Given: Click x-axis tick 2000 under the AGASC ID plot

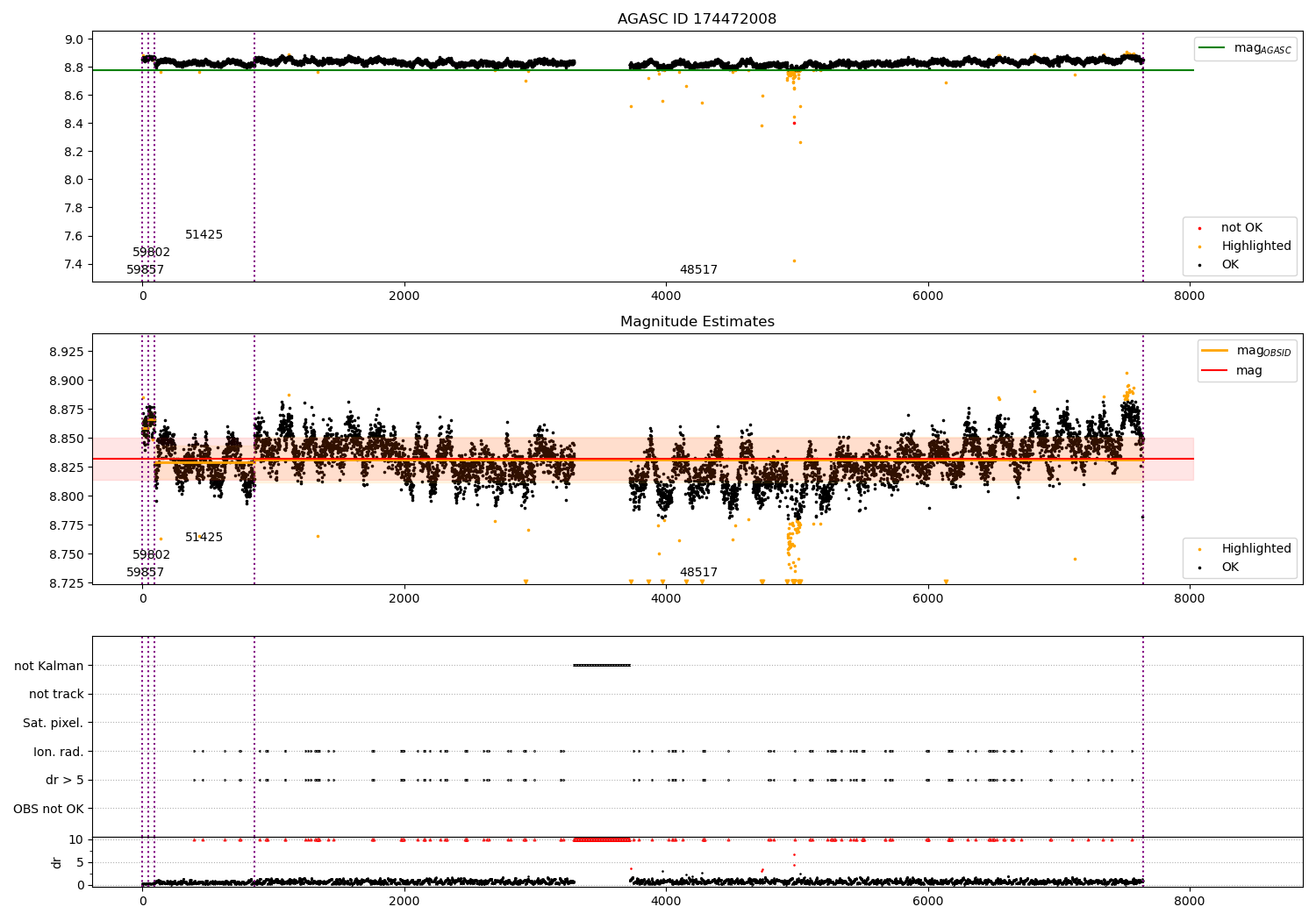Looking at the screenshot, I should point(404,296).
